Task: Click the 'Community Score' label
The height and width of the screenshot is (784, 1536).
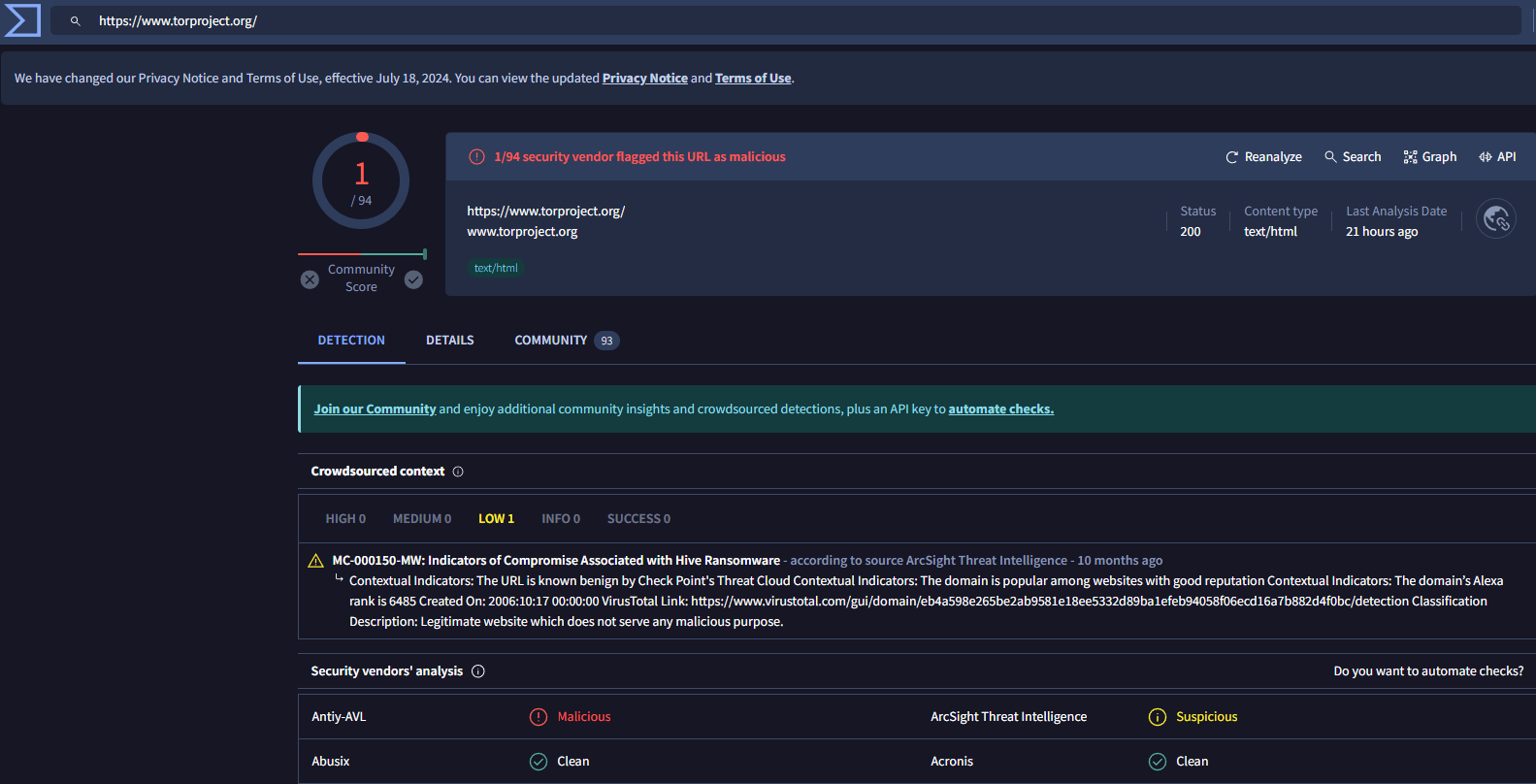Action: (361, 278)
